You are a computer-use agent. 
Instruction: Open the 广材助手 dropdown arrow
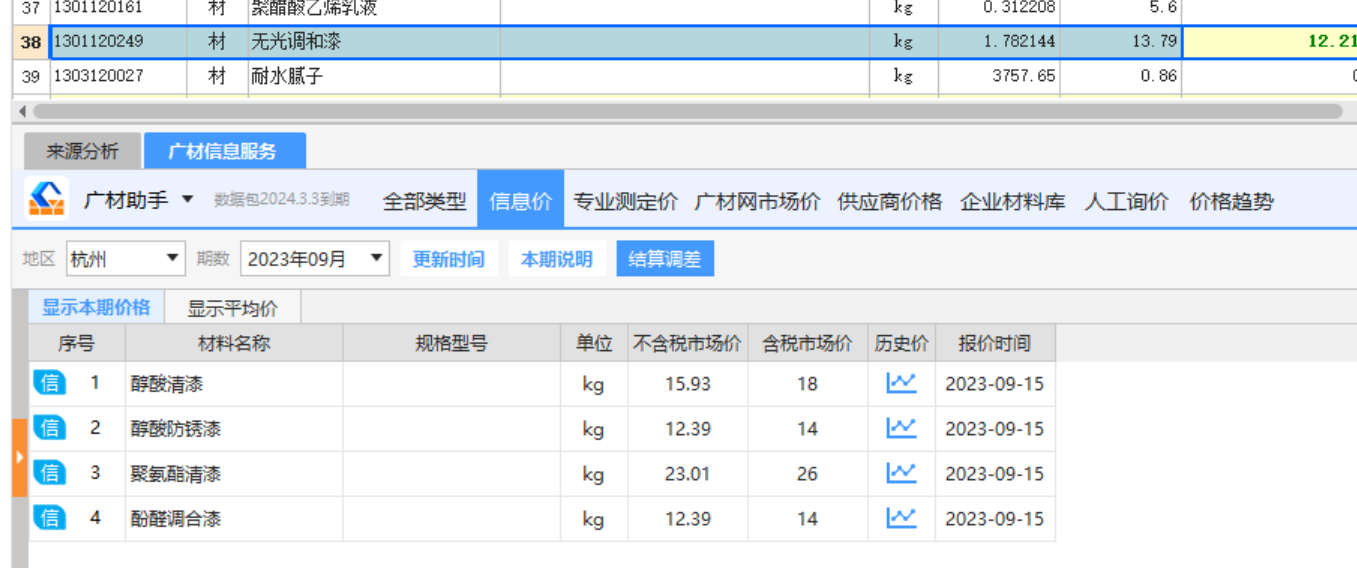point(188,200)
